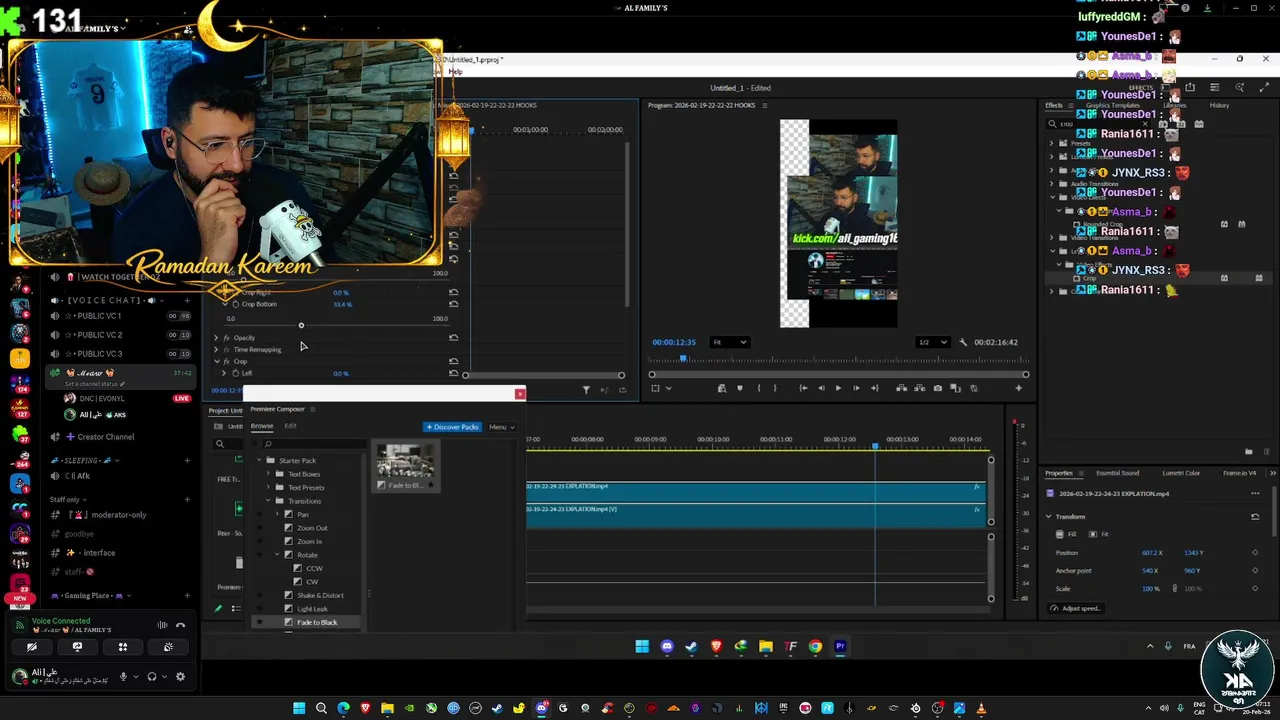Open the Lumetri Color tab
This screenshot has height=720, width=1280.
pos(1180,473)
